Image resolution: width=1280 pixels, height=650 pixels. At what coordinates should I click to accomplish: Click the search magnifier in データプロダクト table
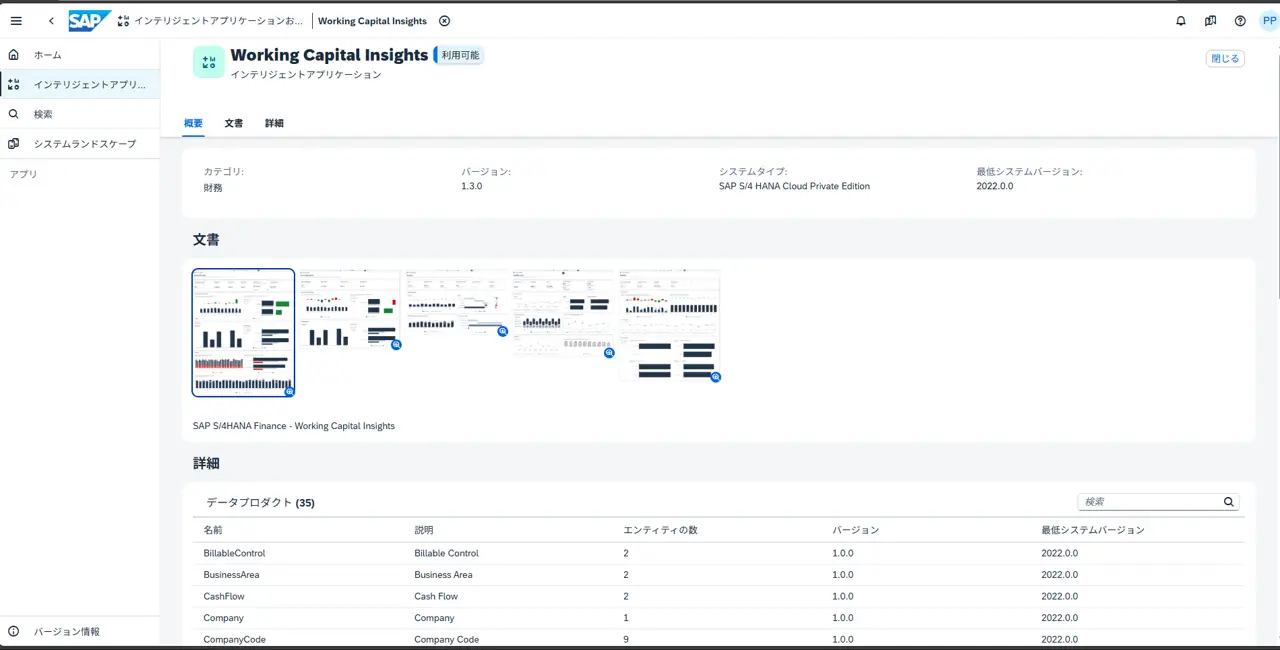(x=1229, y=502)
